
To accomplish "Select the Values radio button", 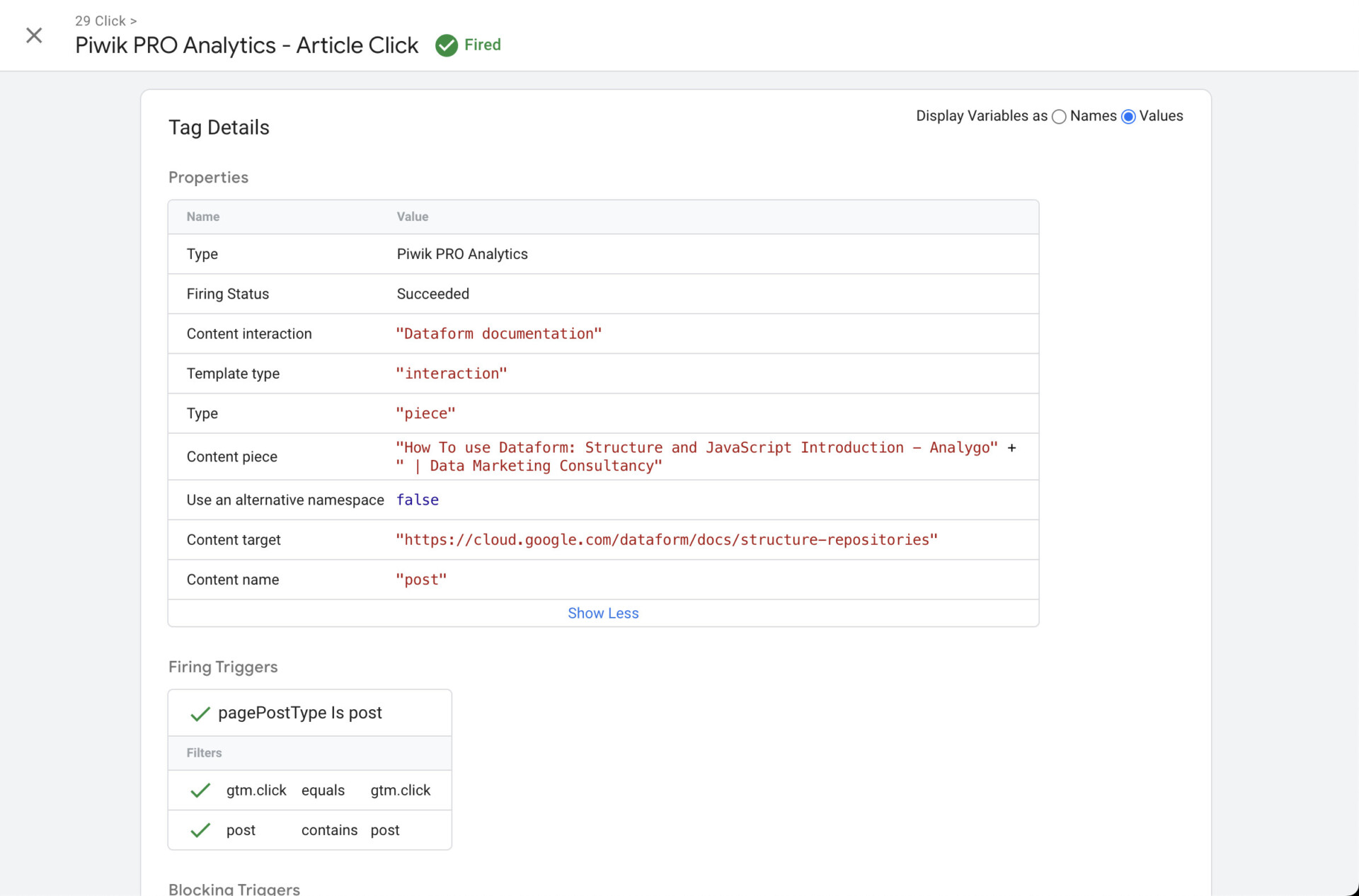I will coord(1128,117).
